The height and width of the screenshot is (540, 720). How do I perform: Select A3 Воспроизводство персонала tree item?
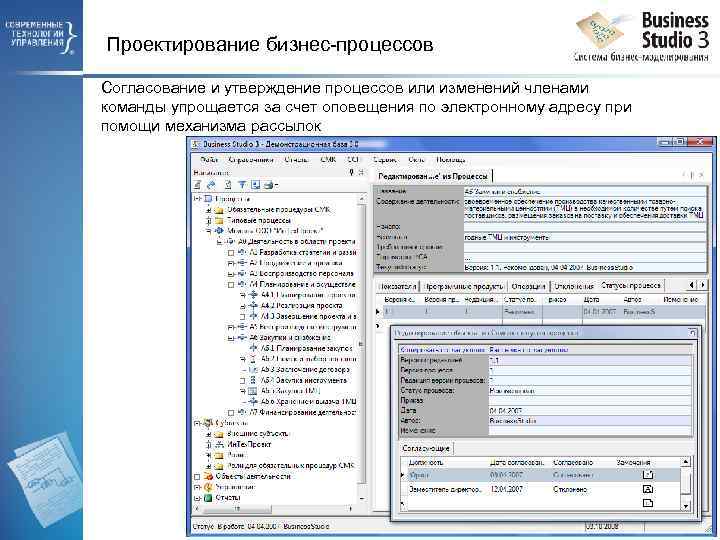(301, 274)
